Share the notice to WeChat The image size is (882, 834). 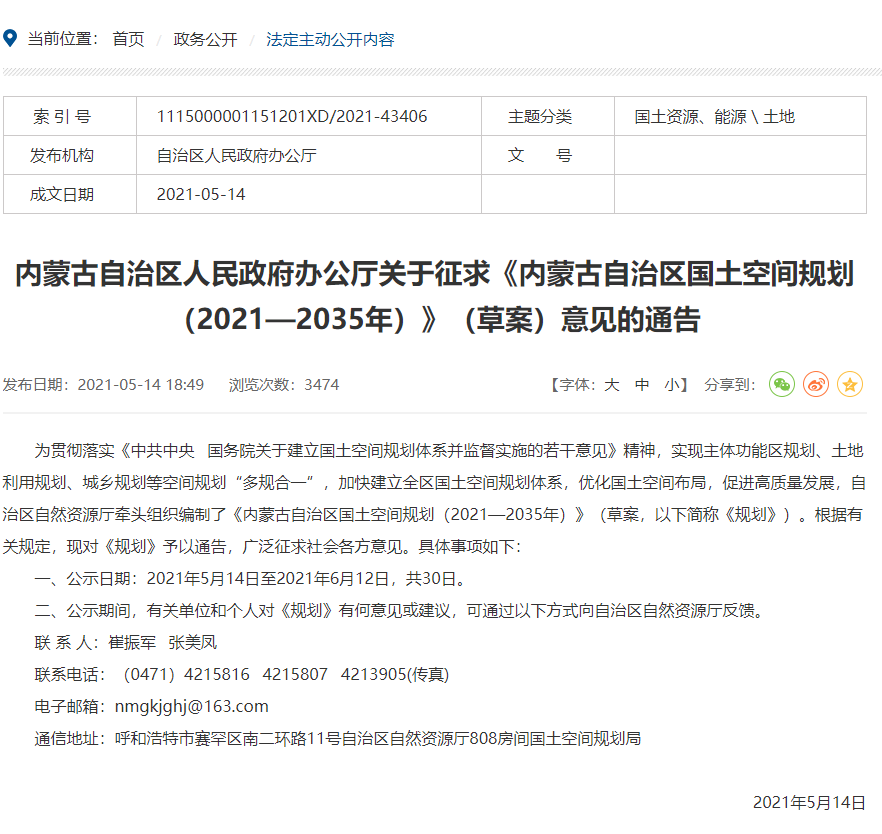781,384
